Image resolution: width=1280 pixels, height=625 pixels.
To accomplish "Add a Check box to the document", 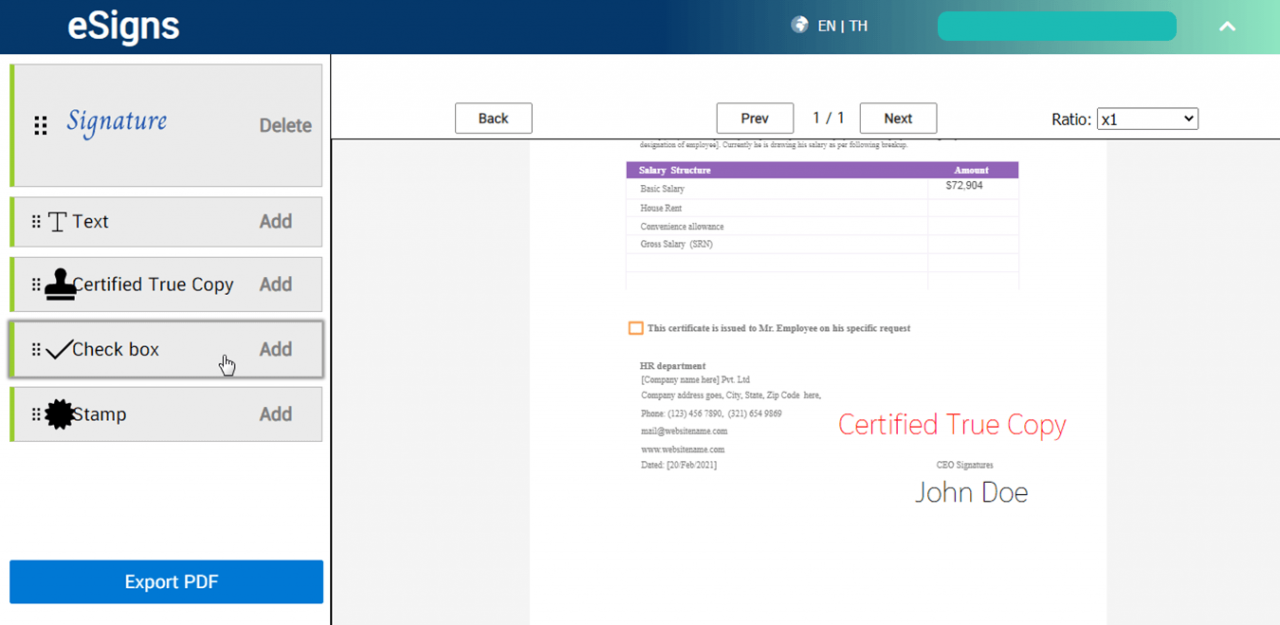I will click(276, 348).
